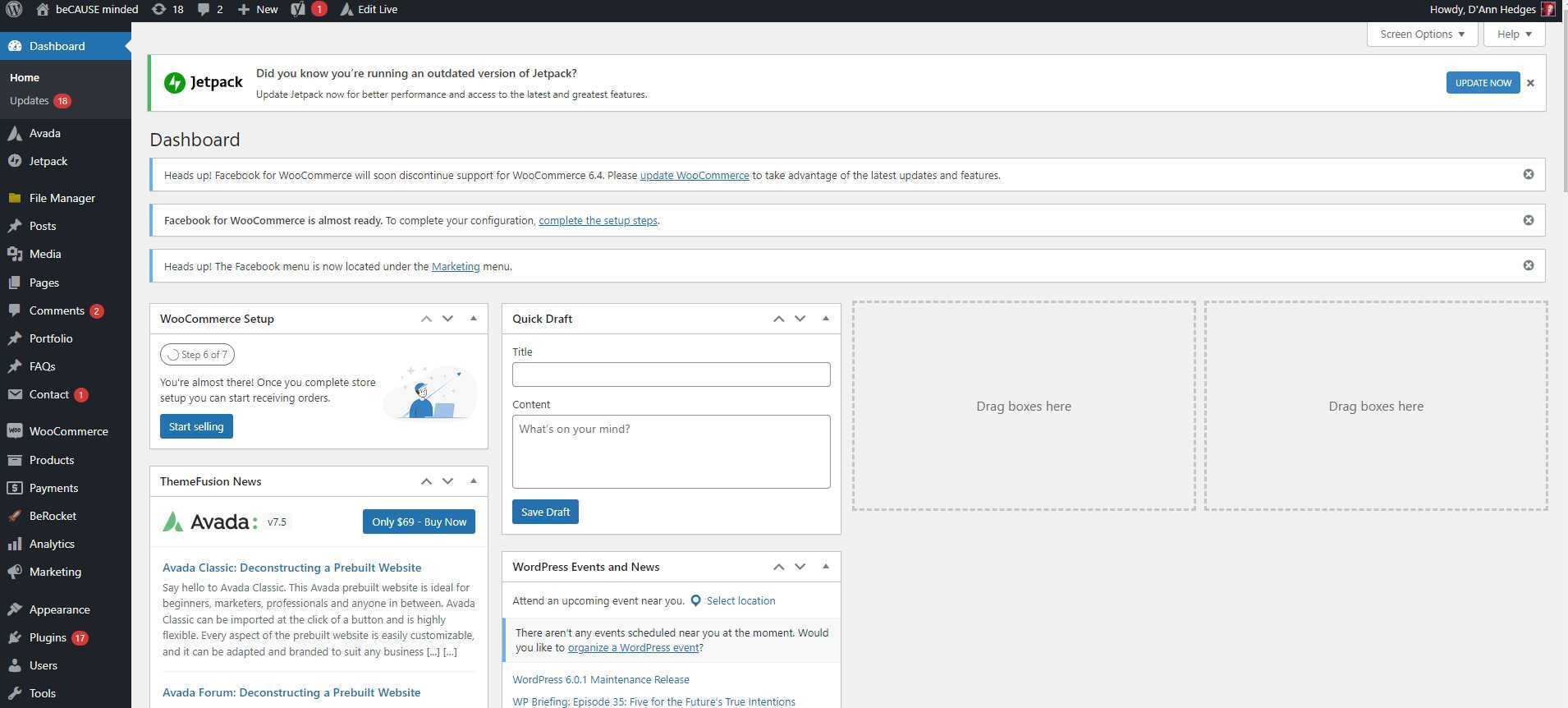Open the Tools menu
Image resolution: width=1568 pixels, height=708 pixels.
point(66,693)
